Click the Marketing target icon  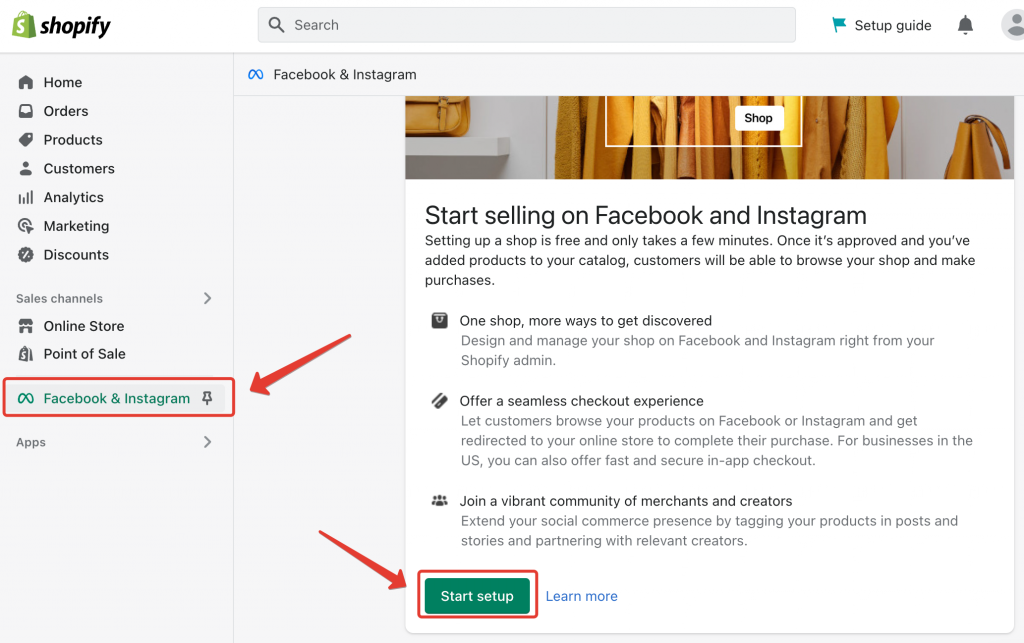tap(25, 226)
